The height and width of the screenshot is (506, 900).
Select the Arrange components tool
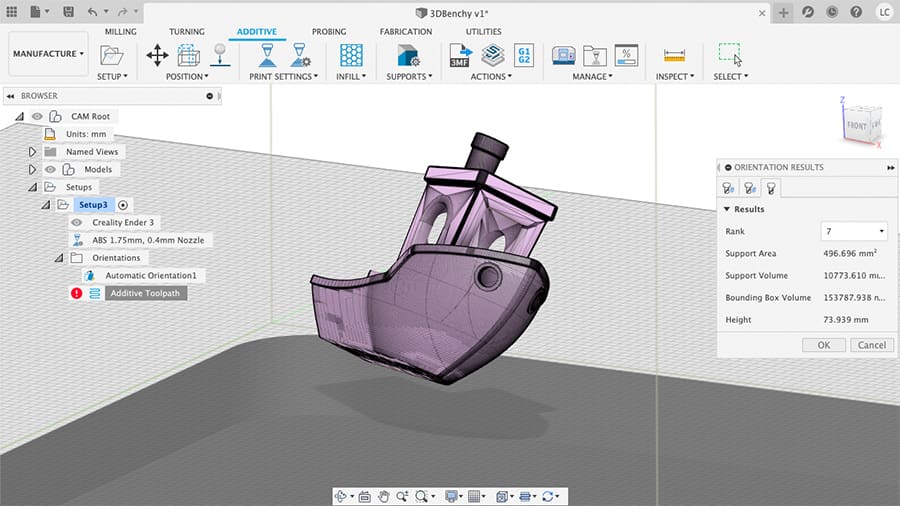pos(188,56)
